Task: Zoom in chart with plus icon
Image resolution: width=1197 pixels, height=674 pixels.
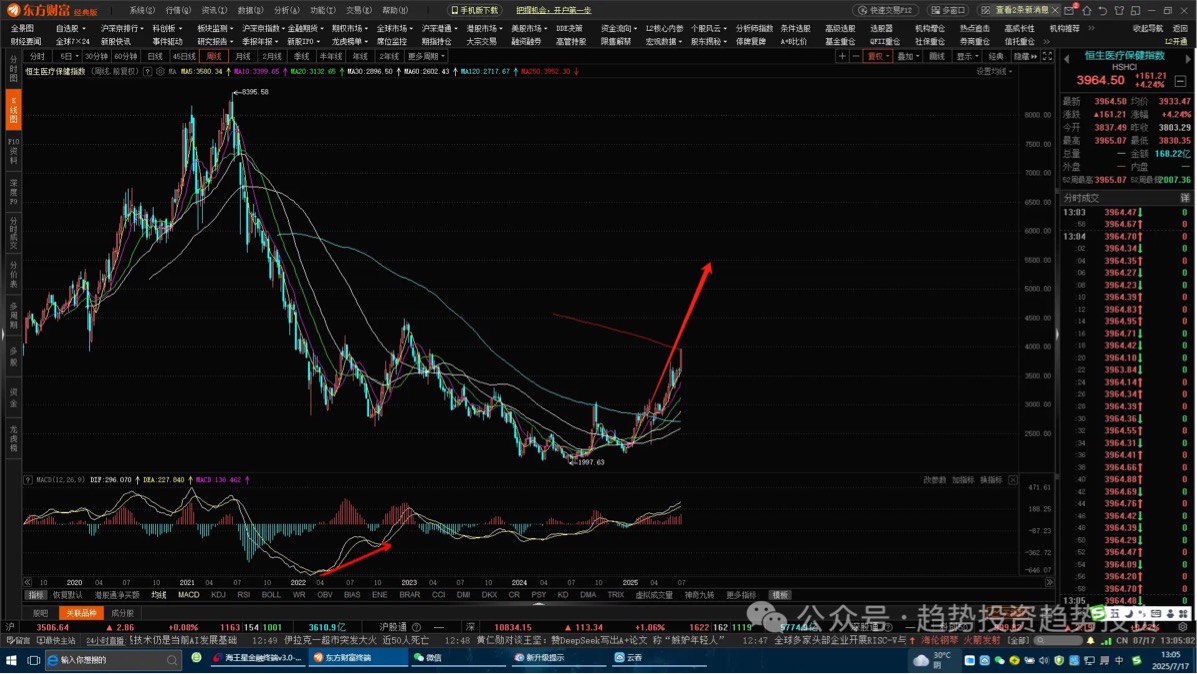Action: click(x=842, y=56)
